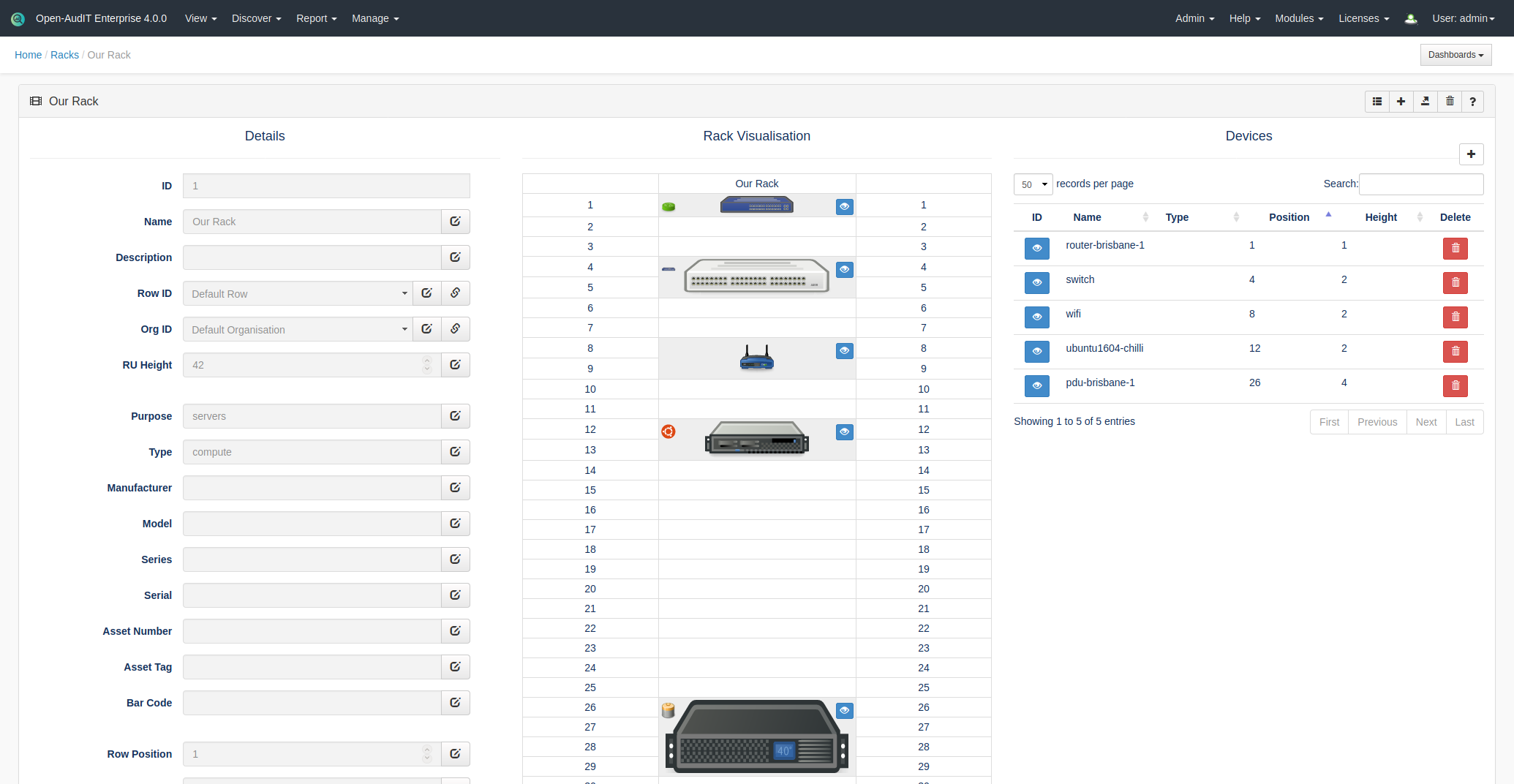Expand the records per page selector
Image resolution: width=1514 pixels, height=784 pixels.
tap(1033, 184)
